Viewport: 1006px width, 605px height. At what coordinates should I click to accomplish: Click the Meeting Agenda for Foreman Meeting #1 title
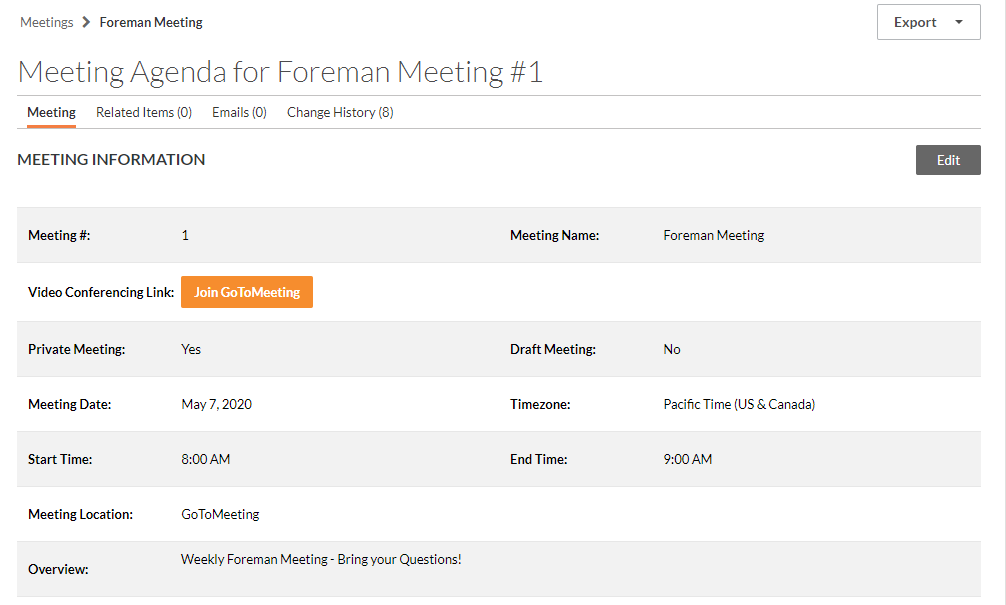pos(280,72)
